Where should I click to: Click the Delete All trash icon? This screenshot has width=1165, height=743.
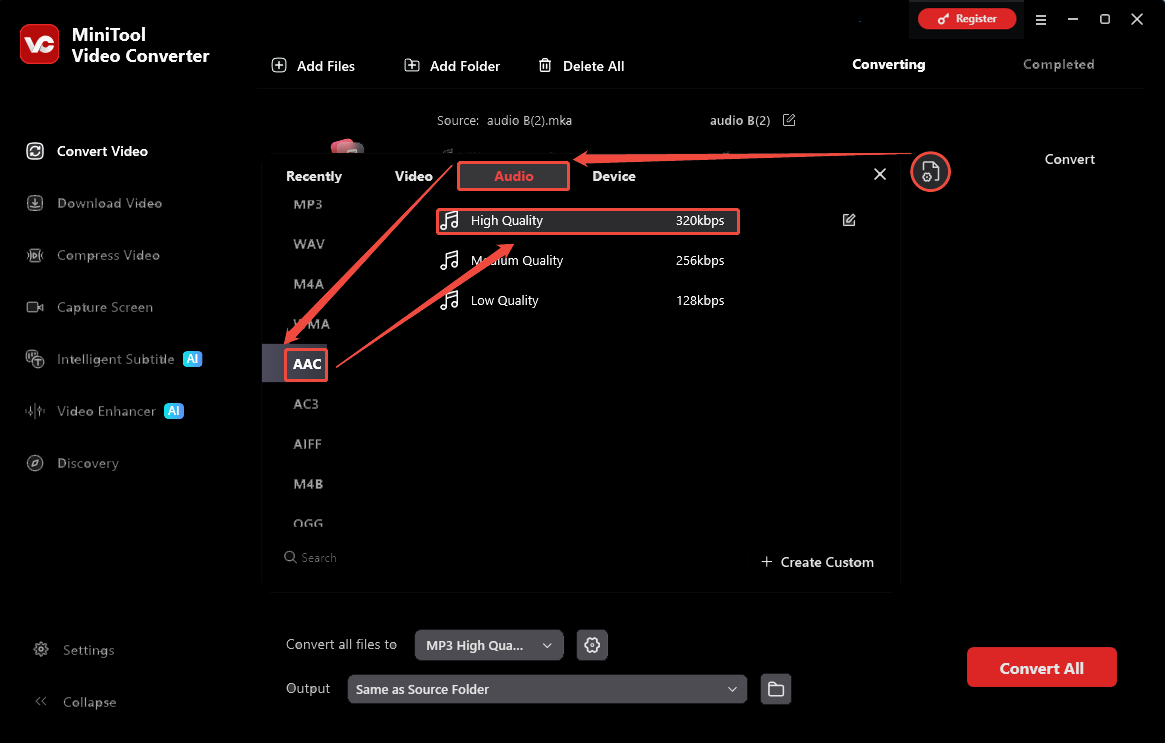pyautogui.click(x=545, y=65)
